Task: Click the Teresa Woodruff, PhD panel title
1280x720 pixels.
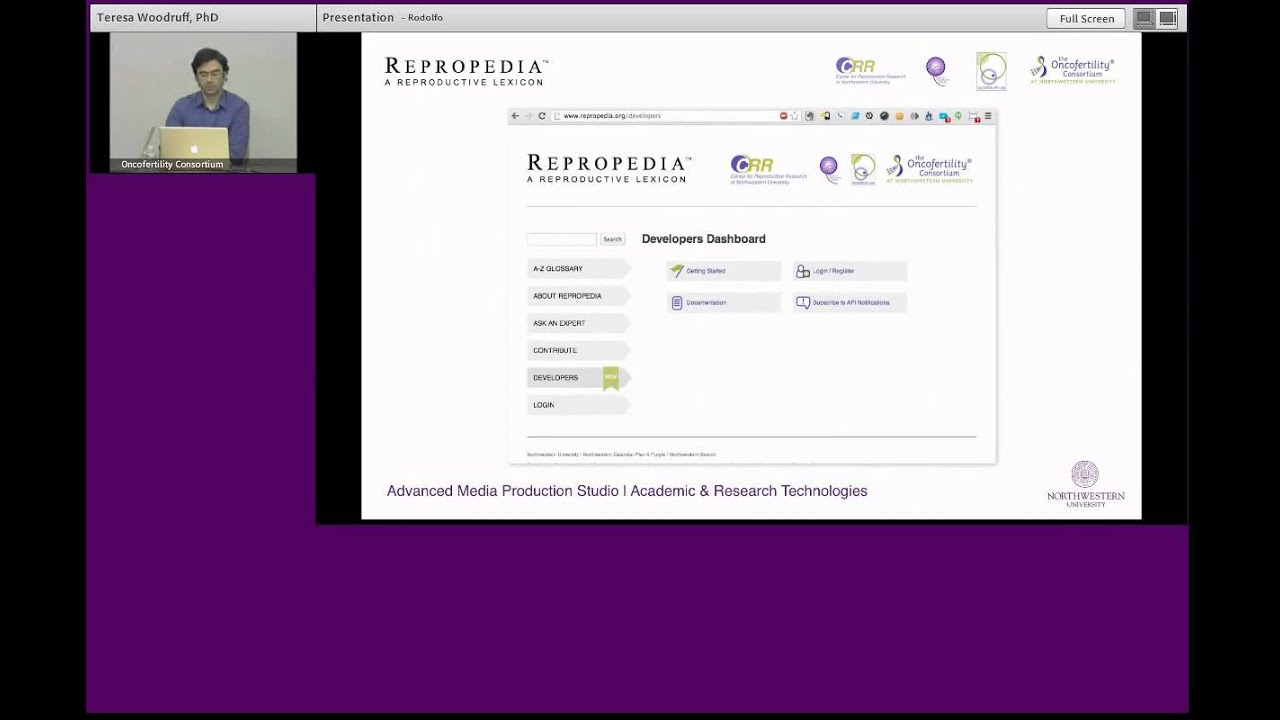Action: click(x=157, y=17)
